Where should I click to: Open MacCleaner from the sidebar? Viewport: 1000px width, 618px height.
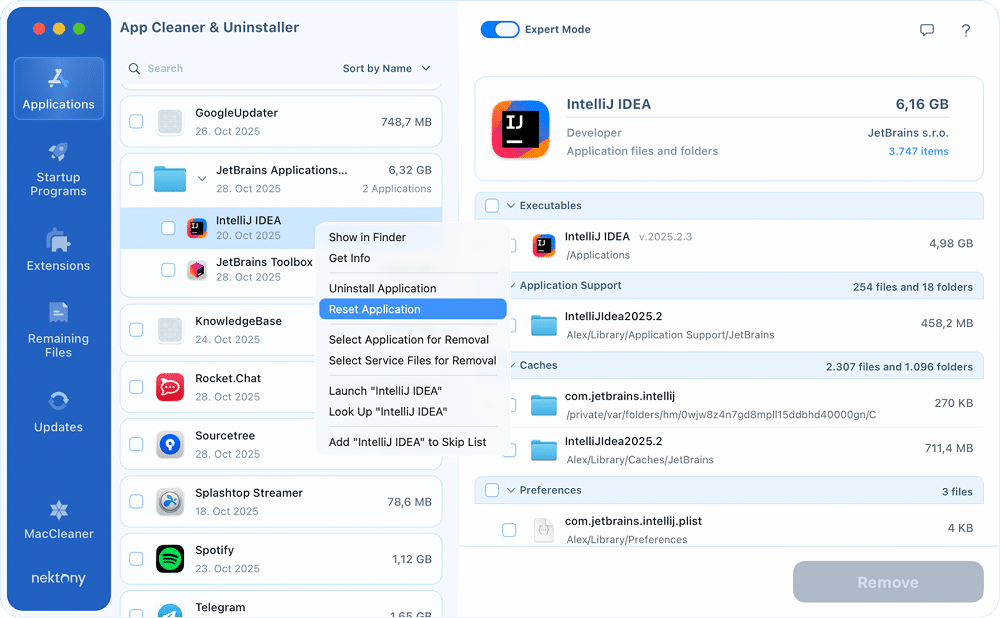pos(58,520)
